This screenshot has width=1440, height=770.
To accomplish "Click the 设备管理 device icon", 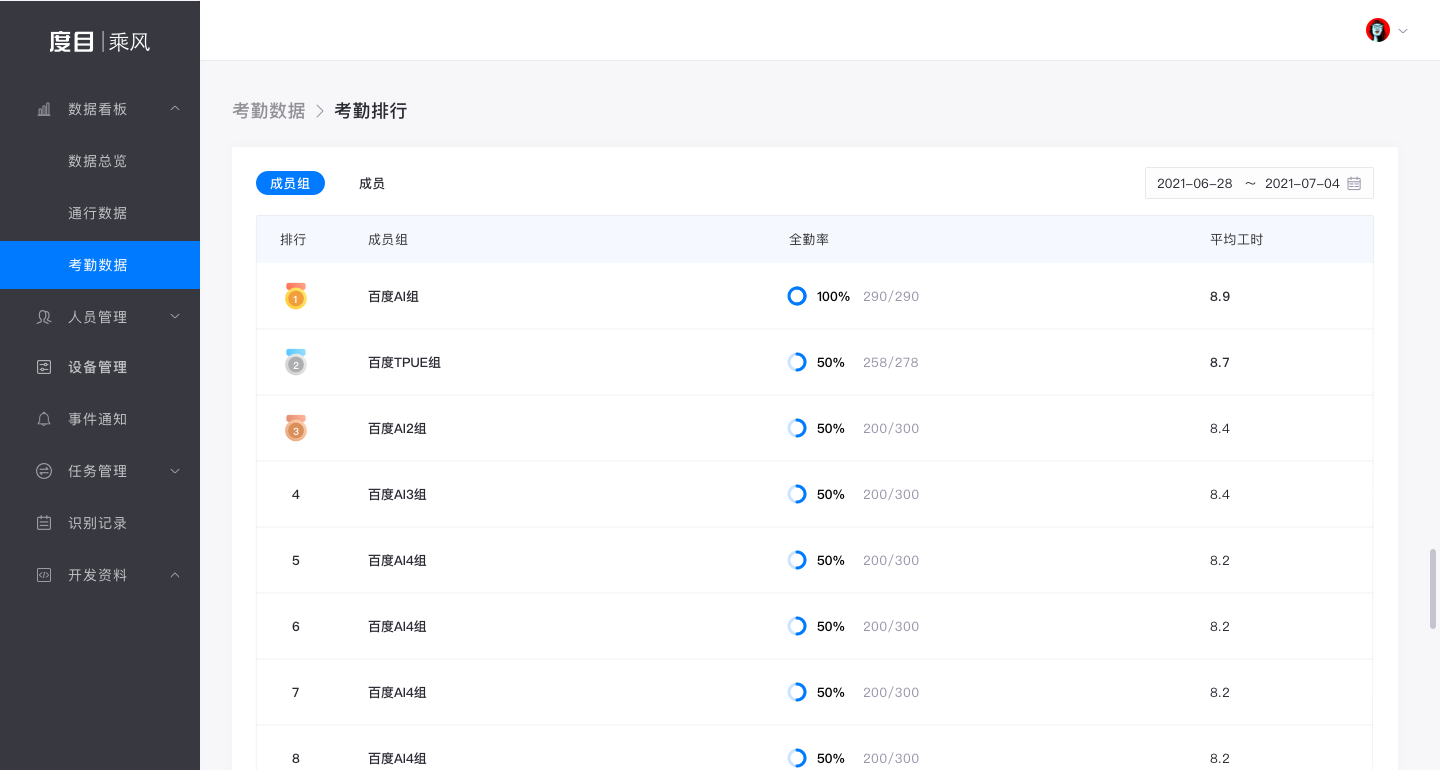I will [x=44, y=367].
